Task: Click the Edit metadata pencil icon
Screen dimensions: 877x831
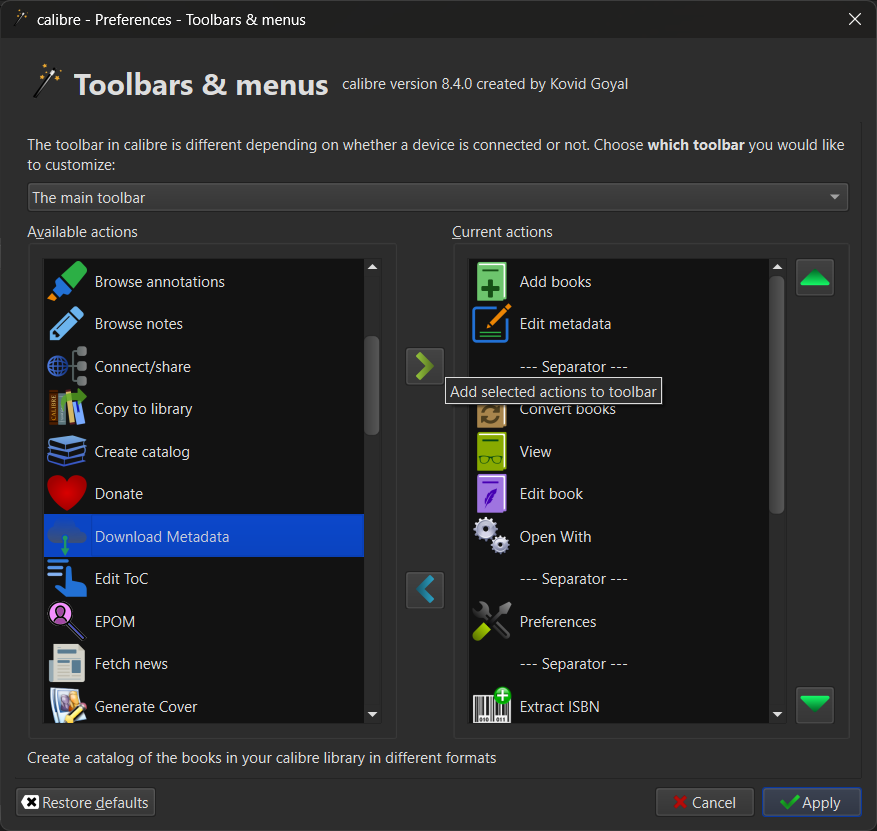Action: coord(492,324)
